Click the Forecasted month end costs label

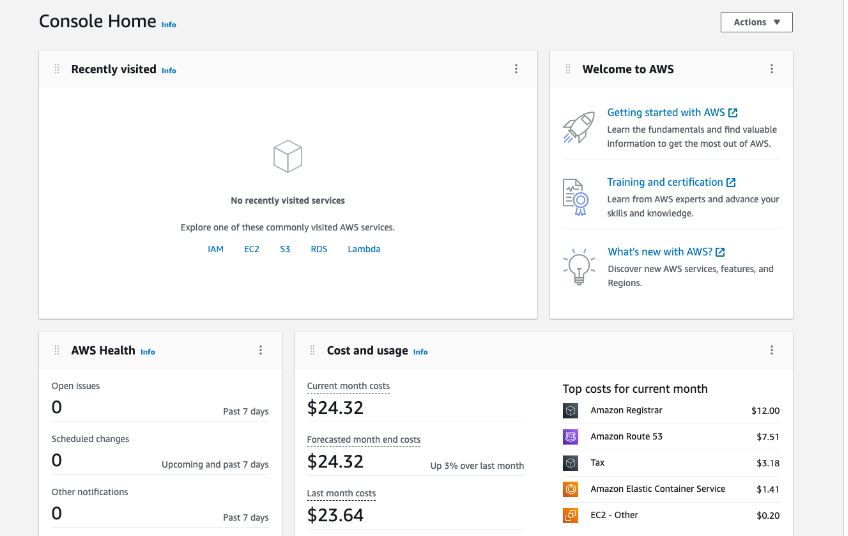click(x=363, y=440)
